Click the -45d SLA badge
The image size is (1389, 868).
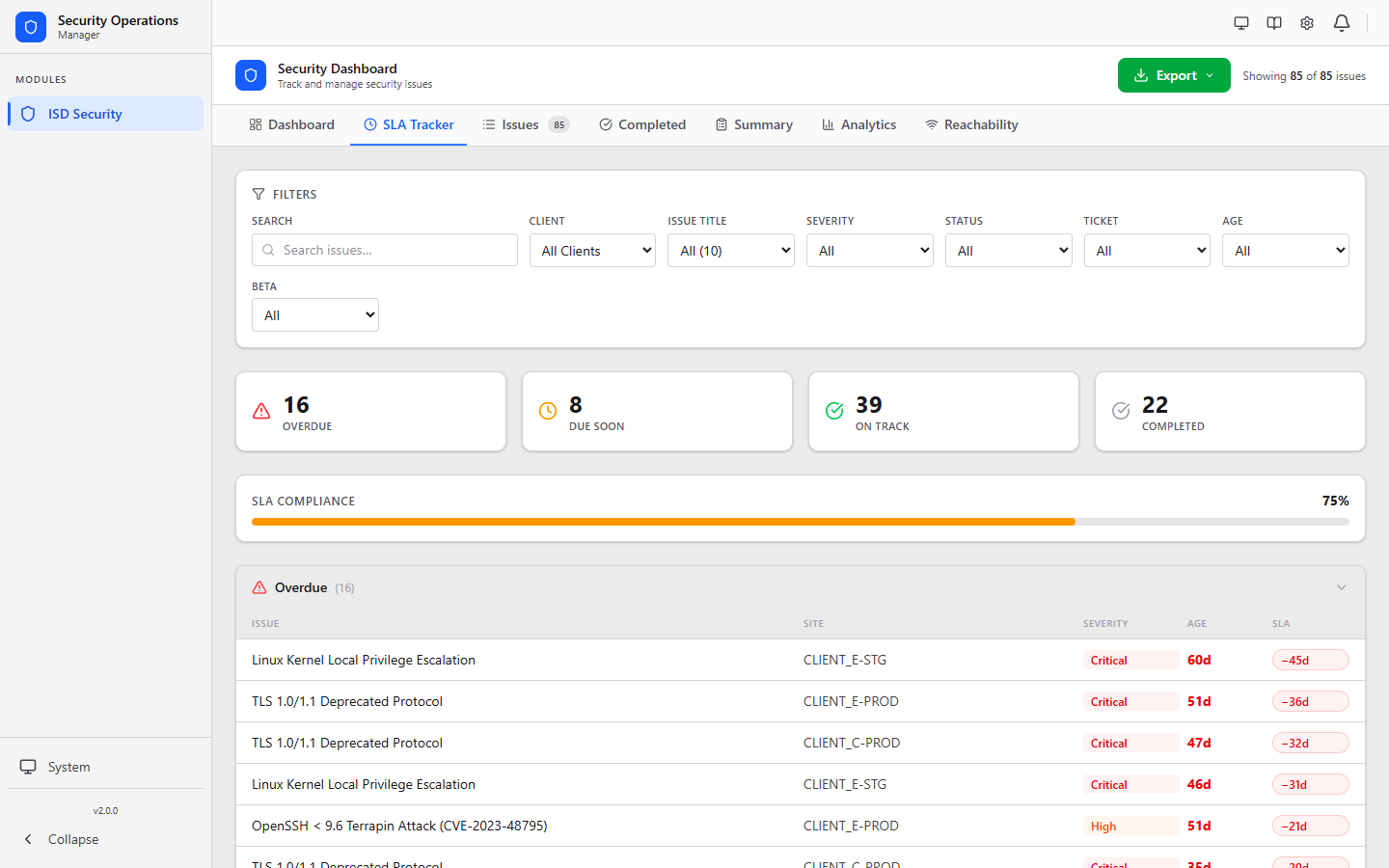1310,661
